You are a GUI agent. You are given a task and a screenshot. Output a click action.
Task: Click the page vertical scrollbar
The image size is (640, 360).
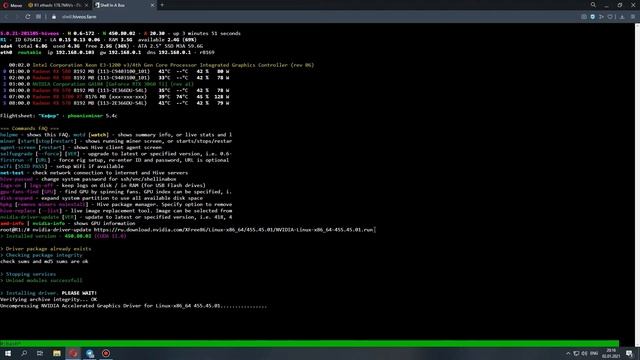click(638, 185)
